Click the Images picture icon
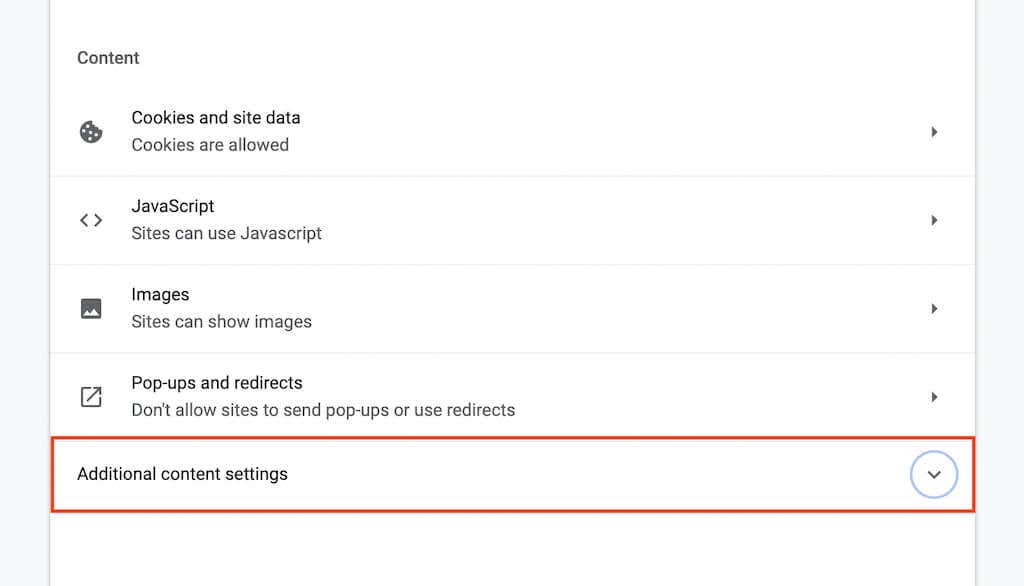1024x586 pixels. (91, 309)
